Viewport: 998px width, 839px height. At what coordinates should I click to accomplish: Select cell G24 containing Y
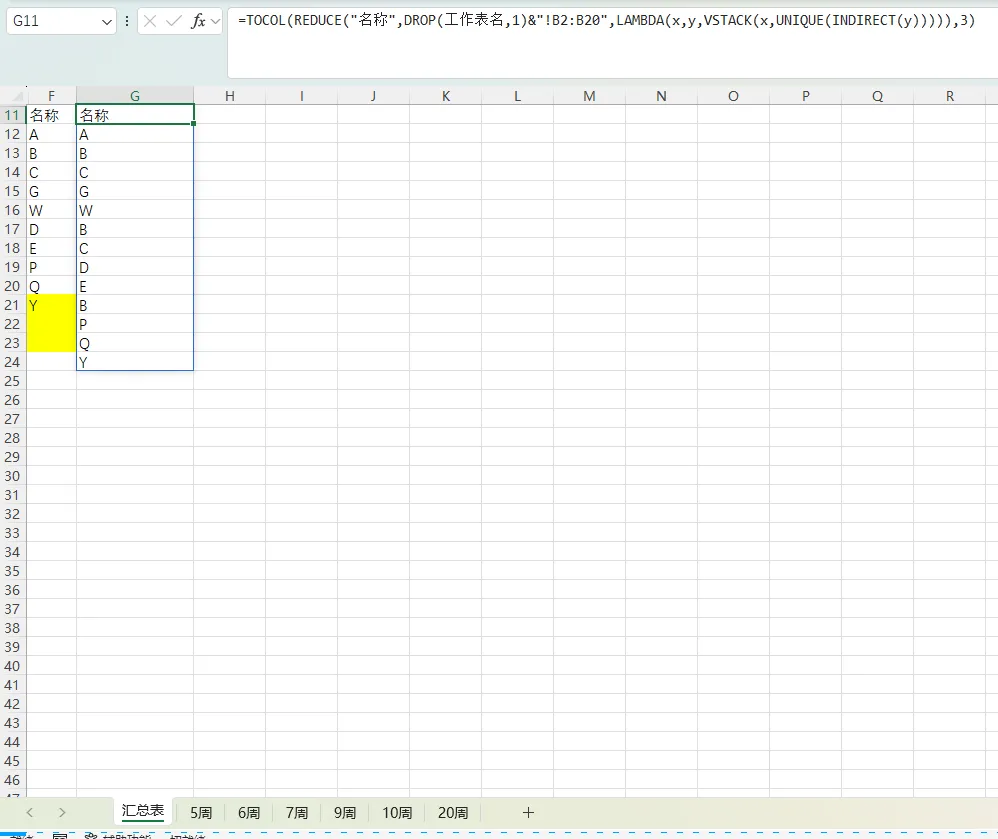(135, 362)
